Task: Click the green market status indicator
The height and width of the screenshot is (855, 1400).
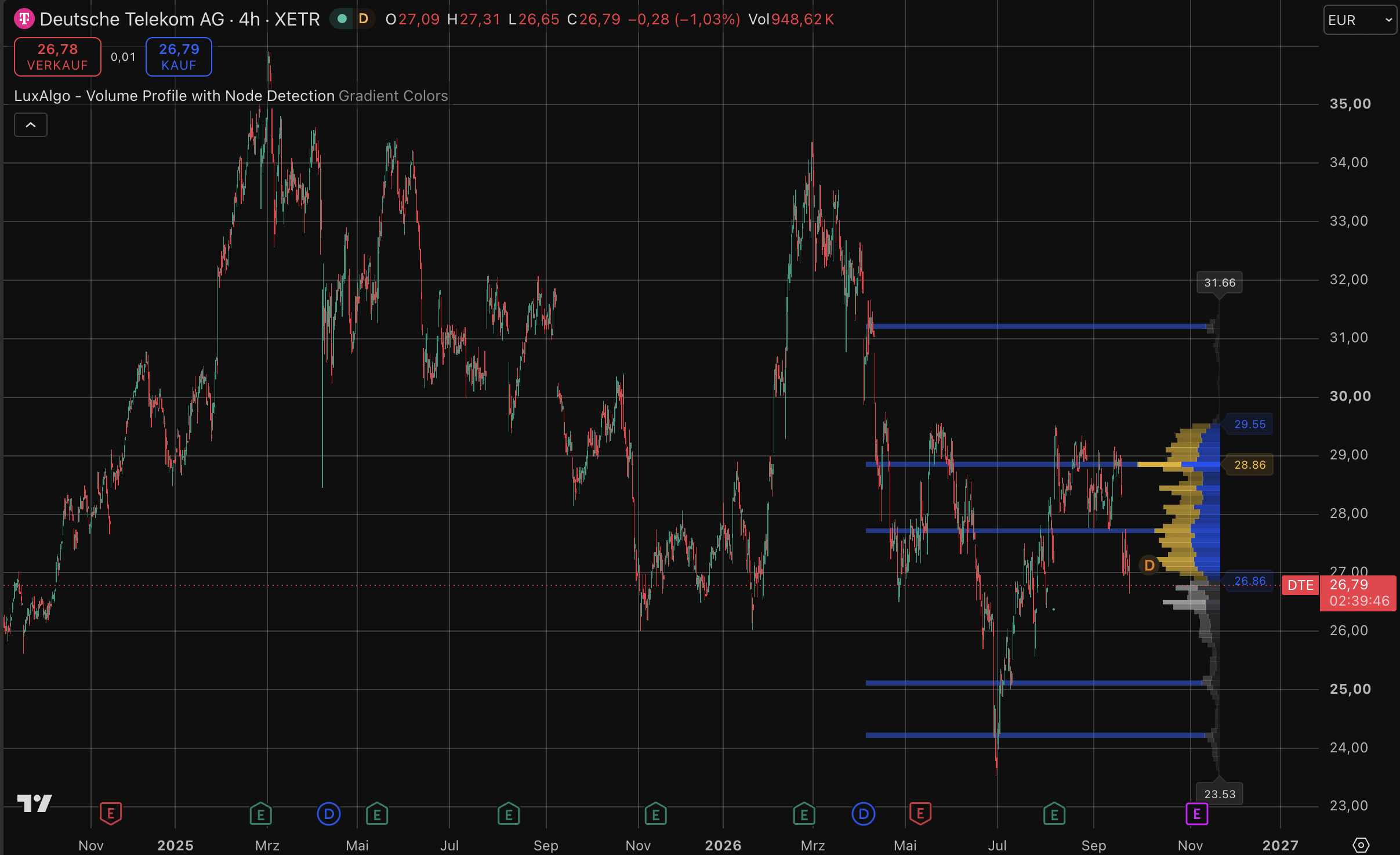Action: (342, 19)
